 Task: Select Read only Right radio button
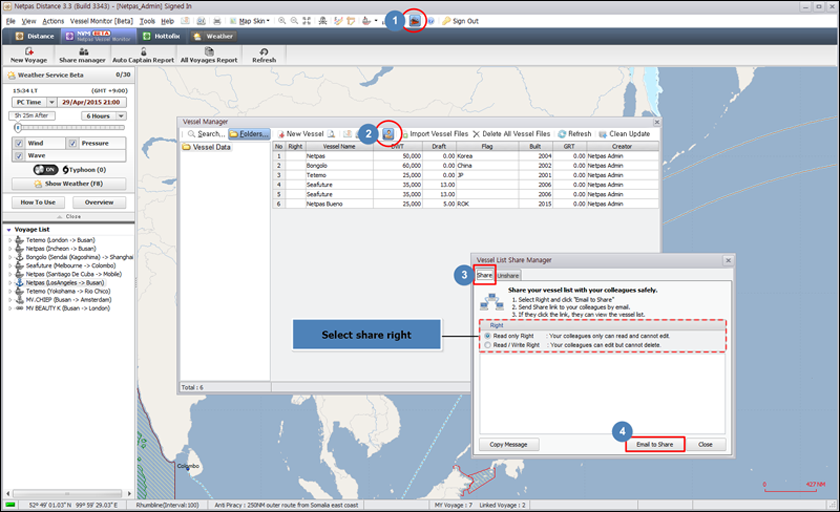tap(488, 336)
